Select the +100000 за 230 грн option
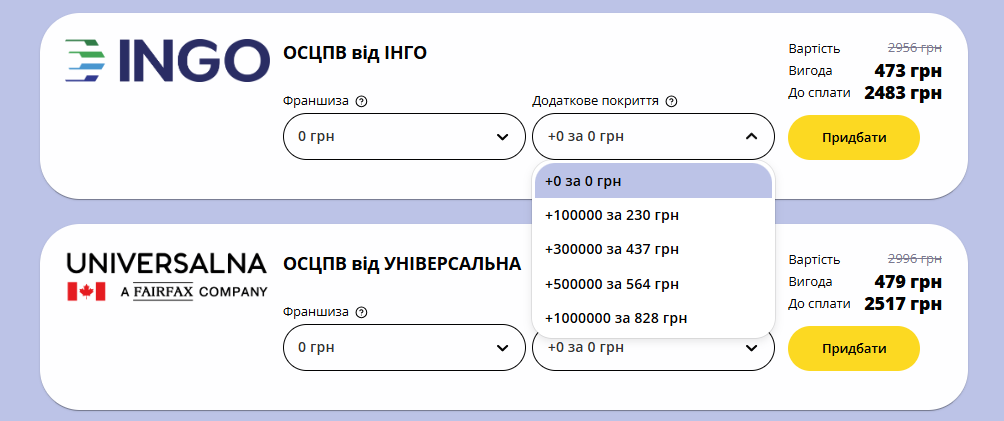 [653, 215]
